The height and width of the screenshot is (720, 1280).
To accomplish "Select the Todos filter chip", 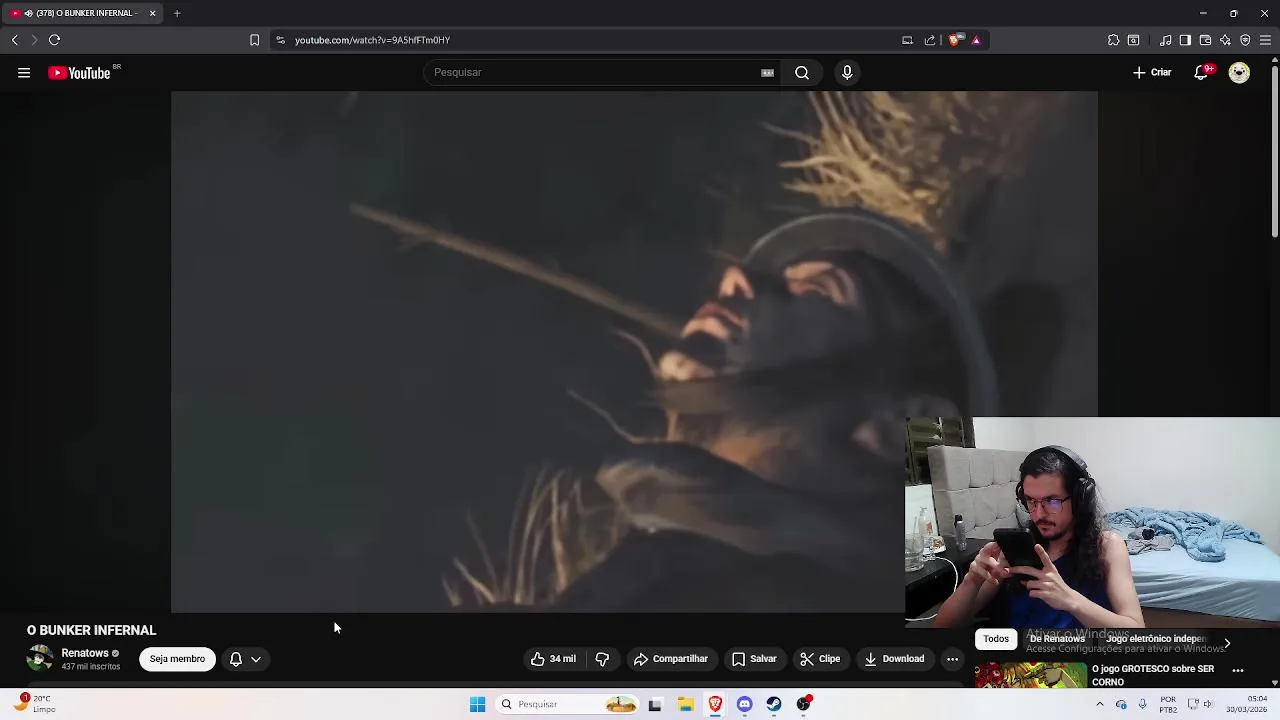I will 996,639.
